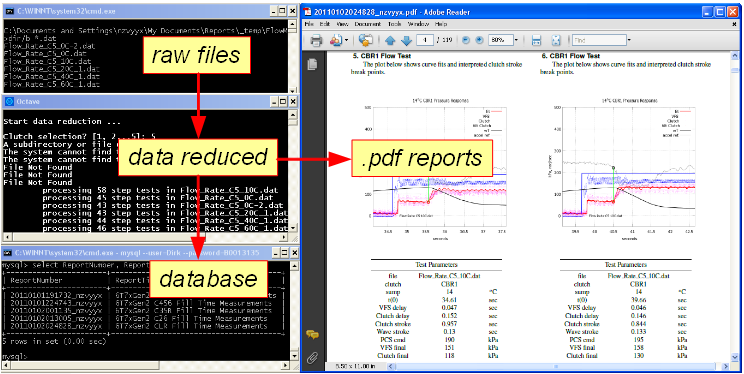Enable scrolling page fit-width mode icon
The width and height of the screenshot is (744, 374).
click(x=536, y=40)
